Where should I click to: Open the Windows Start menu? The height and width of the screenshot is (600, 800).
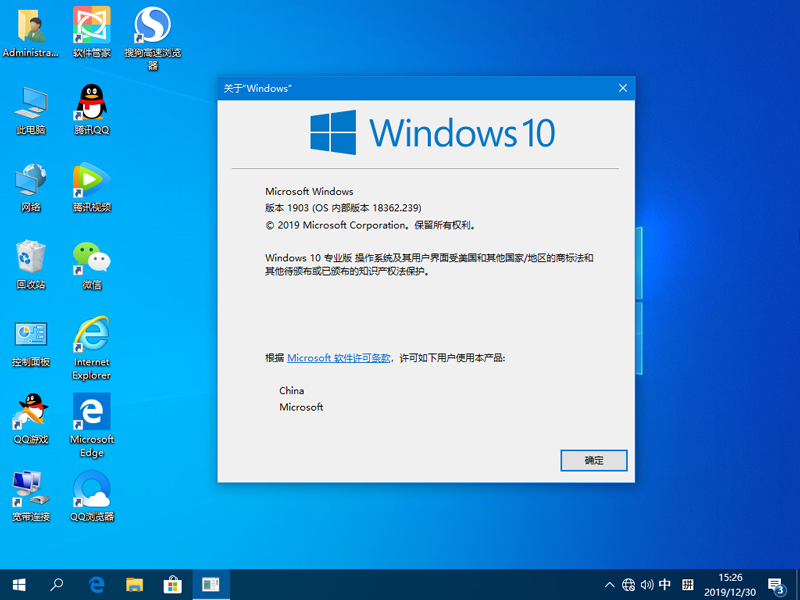19,584
